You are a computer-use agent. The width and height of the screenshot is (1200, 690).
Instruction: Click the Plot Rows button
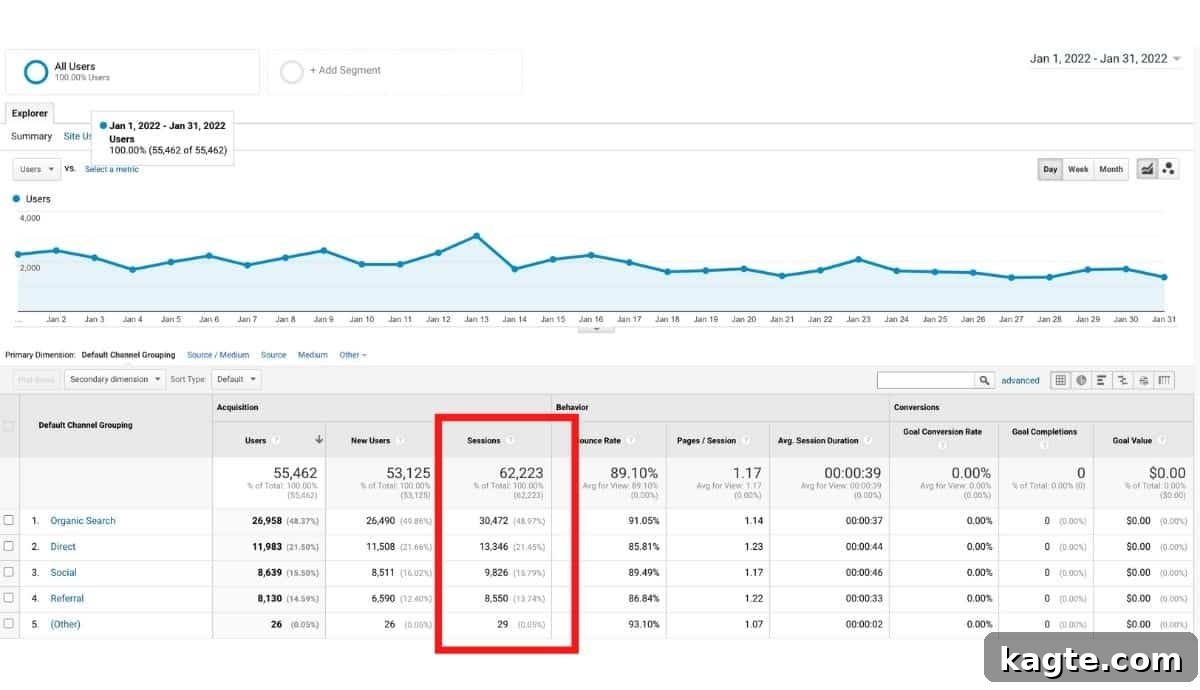click(x=37, y=379)
